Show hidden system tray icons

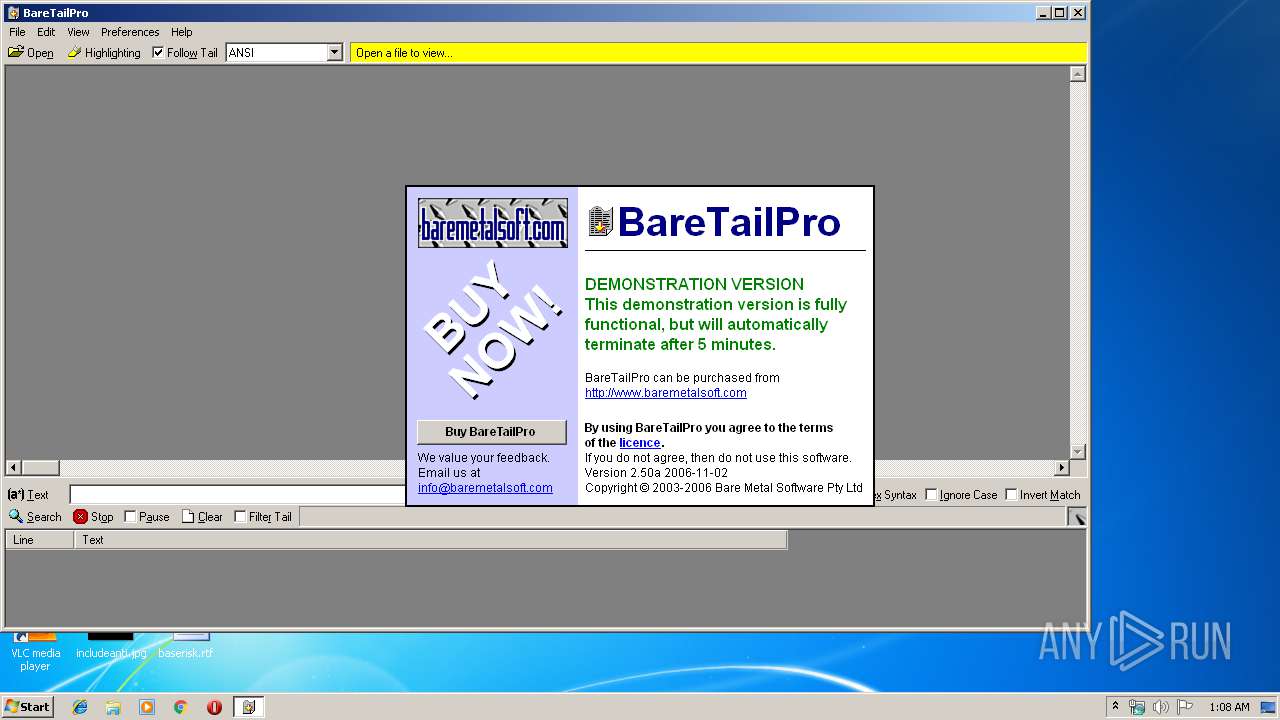(x=1115, y=707)
